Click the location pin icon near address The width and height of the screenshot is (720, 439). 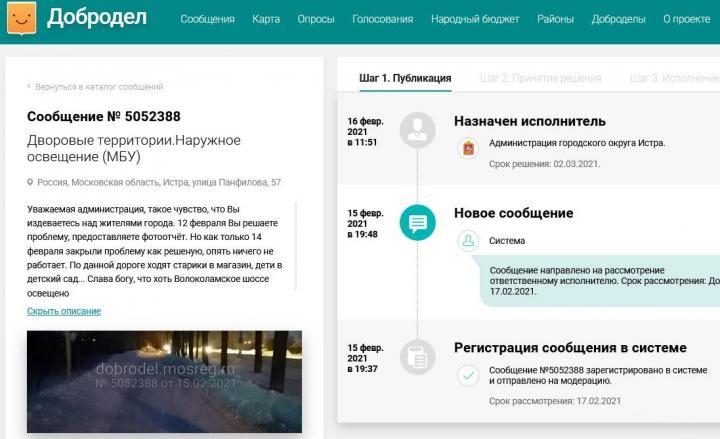point(30,183)
